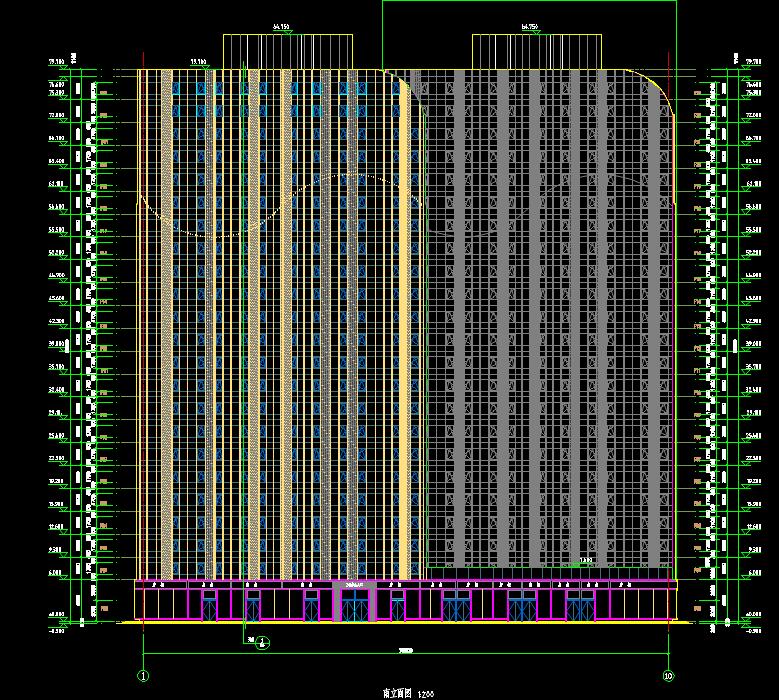Click axis bubble number 1
The height and width of the screenshot is (700, 779).
(143, 675)
